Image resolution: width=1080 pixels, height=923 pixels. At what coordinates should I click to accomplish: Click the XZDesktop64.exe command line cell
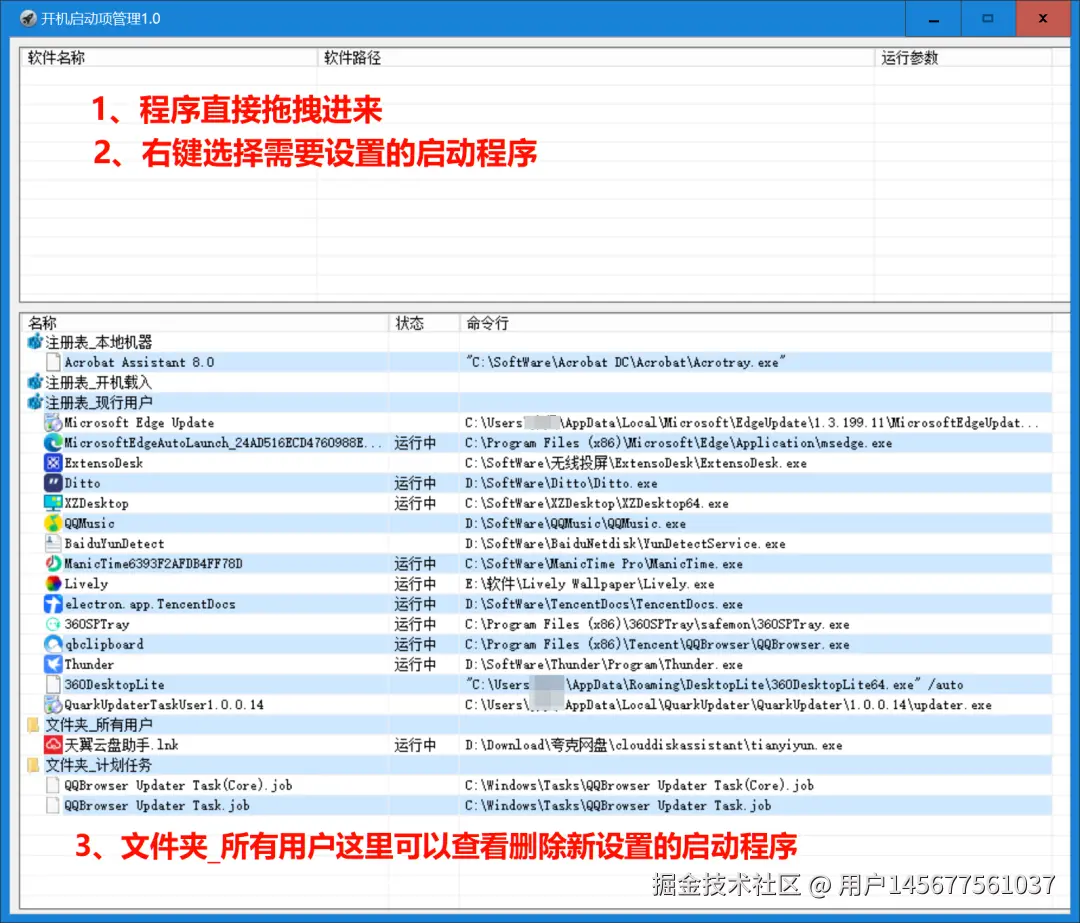[596, 503]
